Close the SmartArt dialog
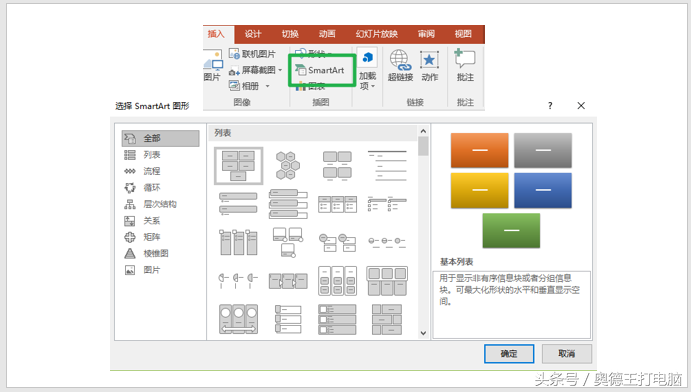 coord(581,106)
